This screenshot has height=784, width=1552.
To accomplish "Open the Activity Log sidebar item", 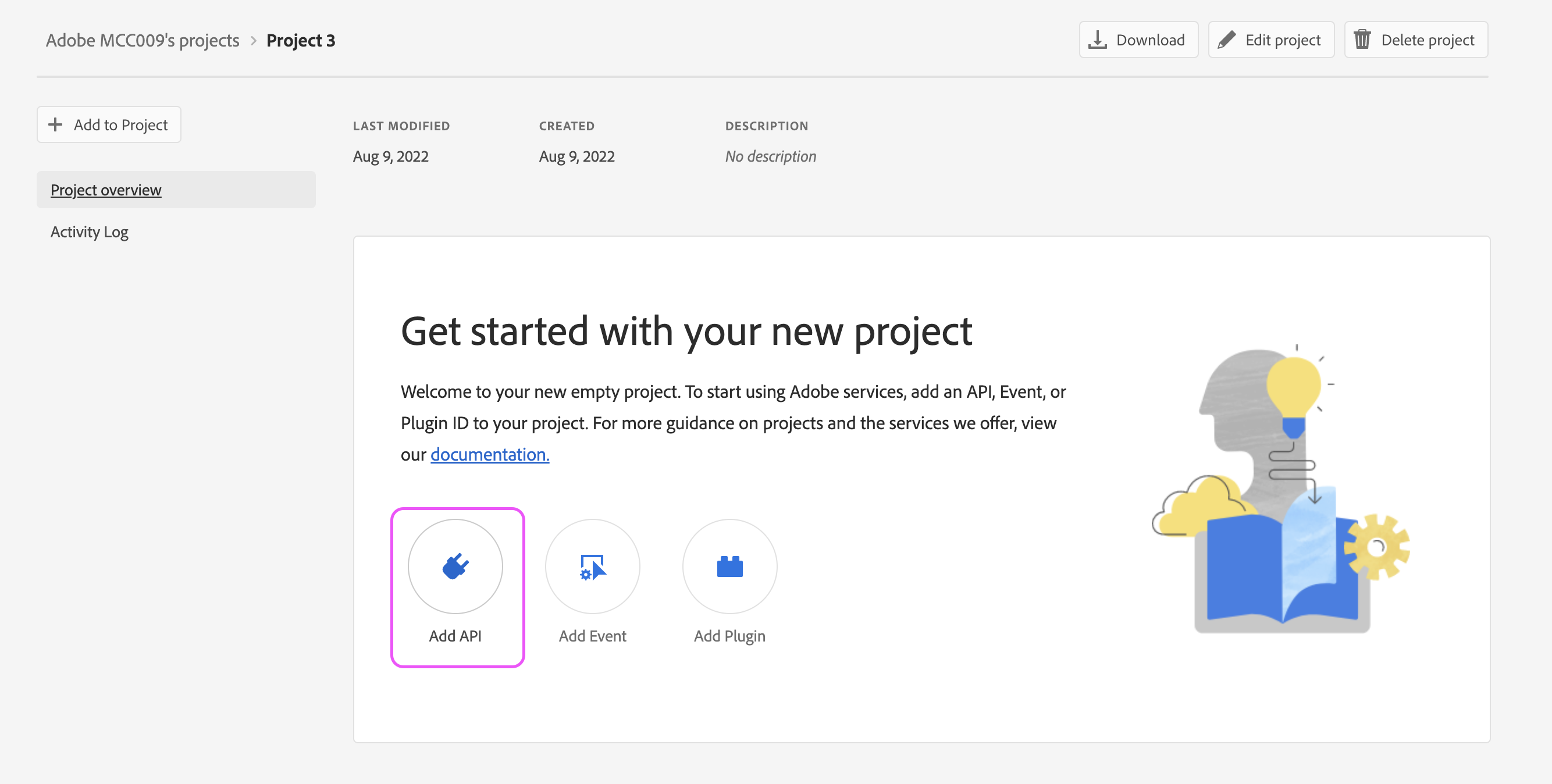I will (x=89, y=232).
